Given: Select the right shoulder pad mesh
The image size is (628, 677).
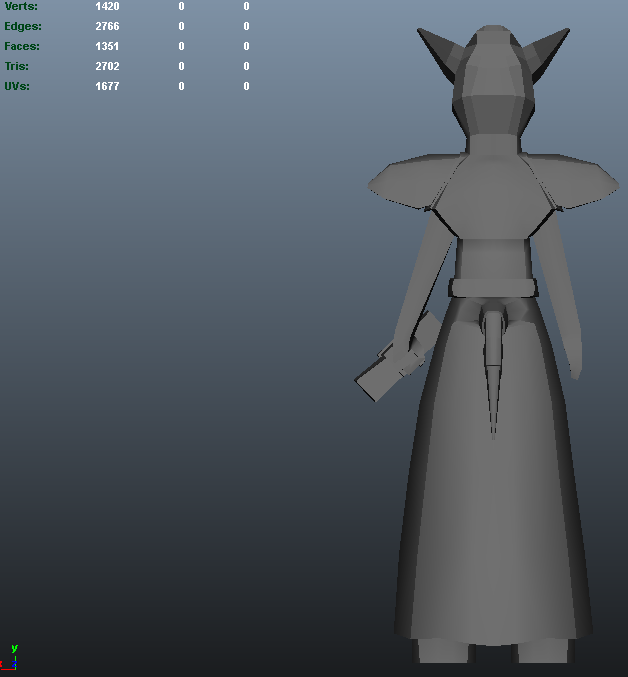Looking at the screenshot, I should point(576,181).
